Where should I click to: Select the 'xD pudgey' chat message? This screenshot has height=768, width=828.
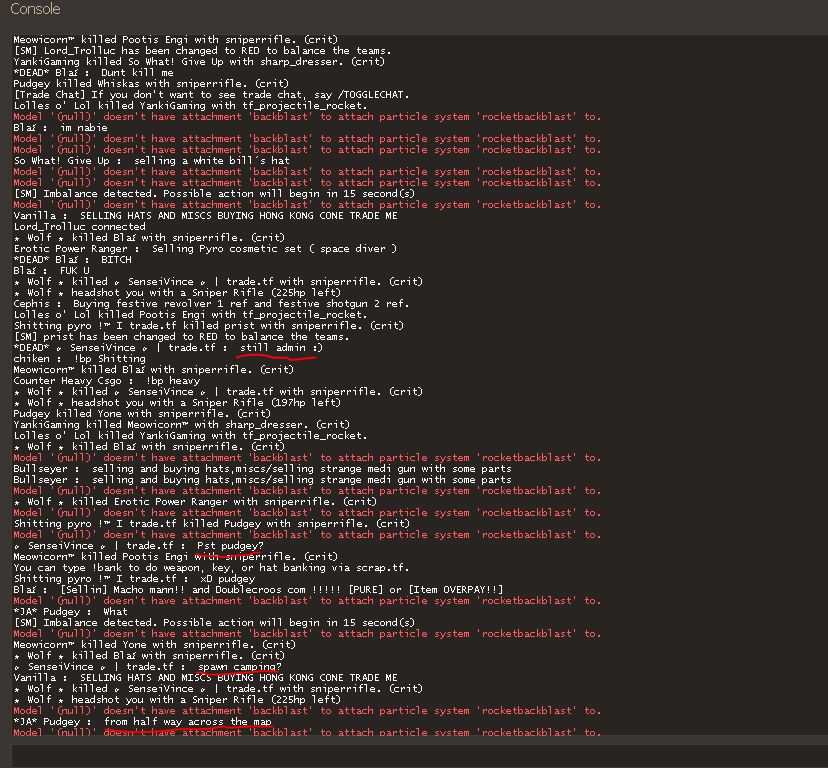(x=134, y=579)
